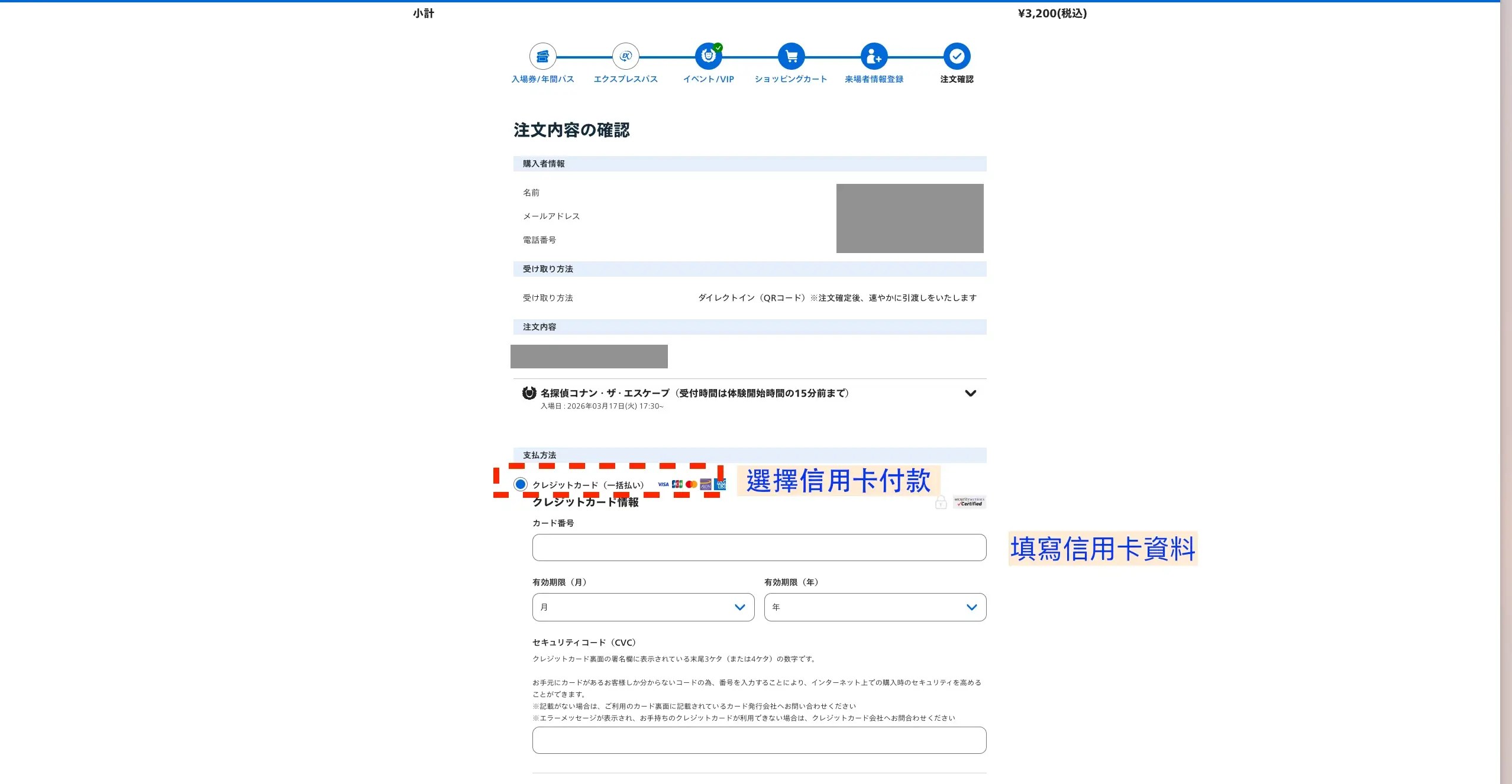Open the expiration year dropdown
Image resolution: width=1512 pixels, height=784 pixels.
pyautogui.click(x=875, y=607)
